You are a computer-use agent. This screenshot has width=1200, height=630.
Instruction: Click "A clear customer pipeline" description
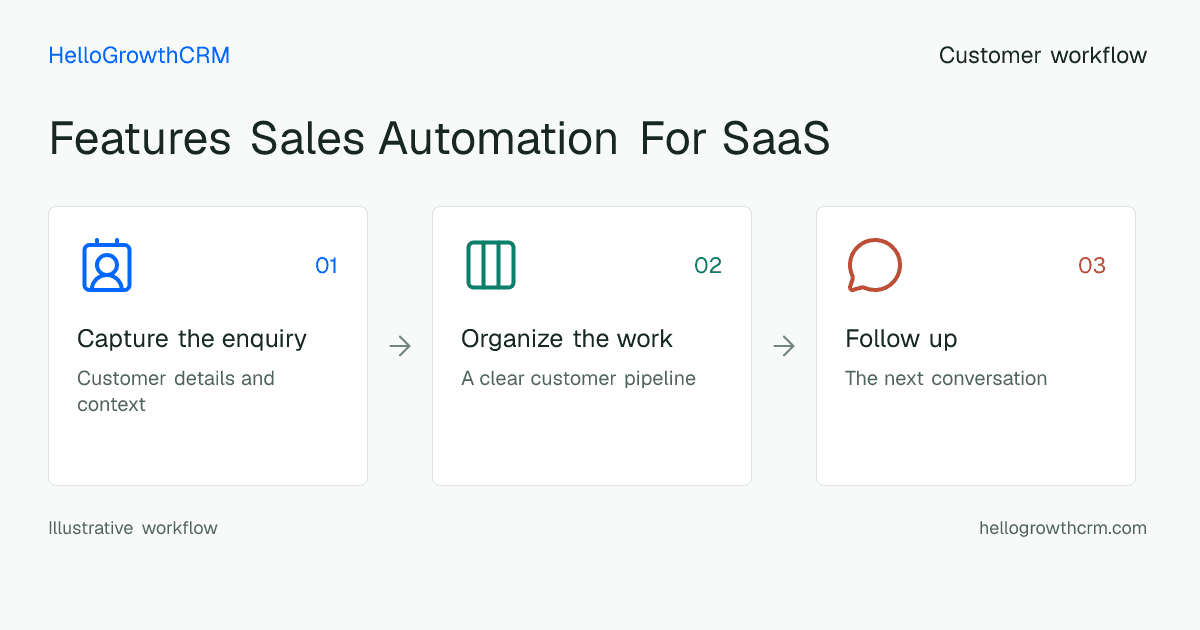click(x=578, y=379)
